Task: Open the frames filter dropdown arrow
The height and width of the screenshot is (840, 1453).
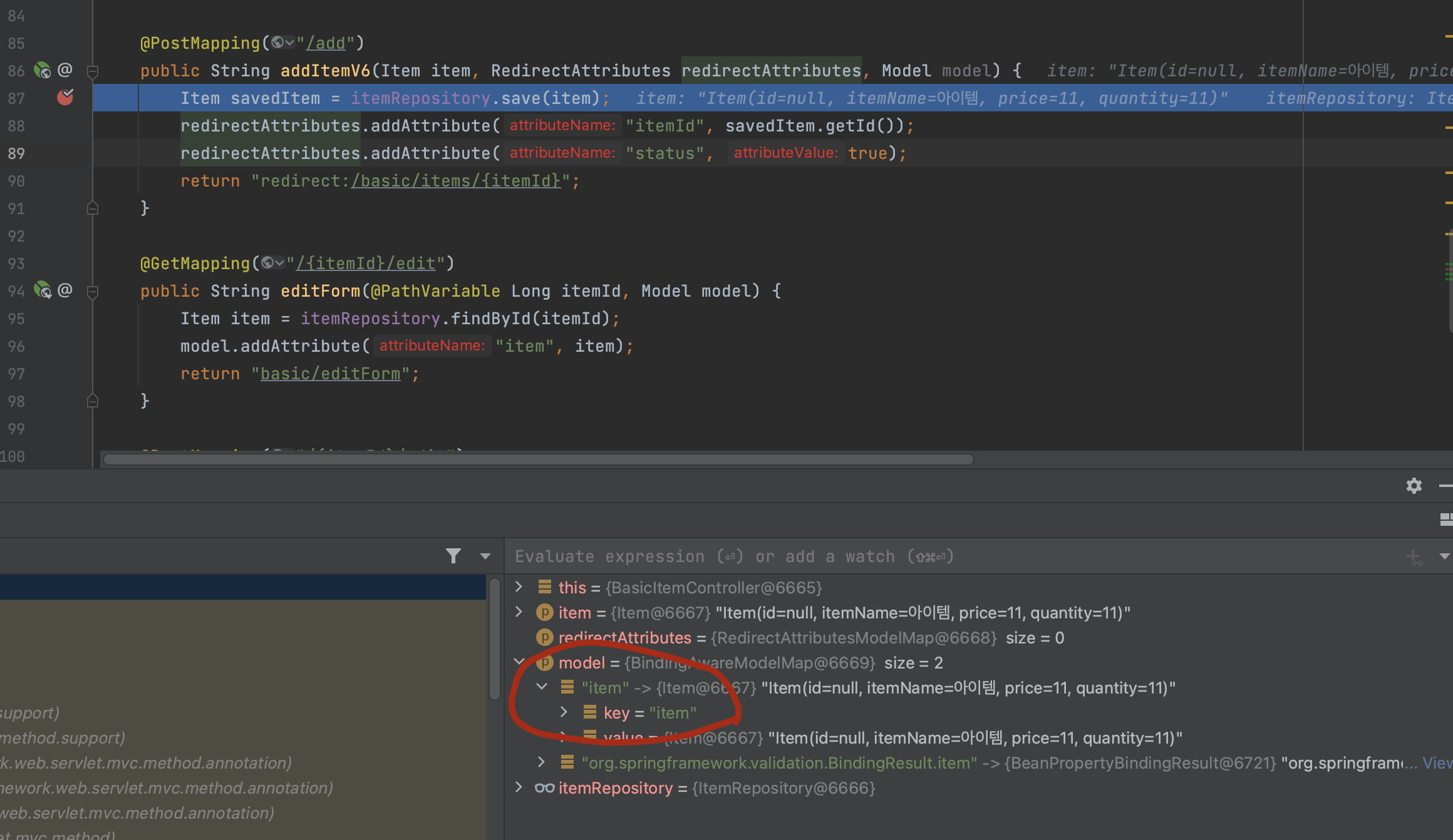Action: pyautogui.click(x=485, y=556)
